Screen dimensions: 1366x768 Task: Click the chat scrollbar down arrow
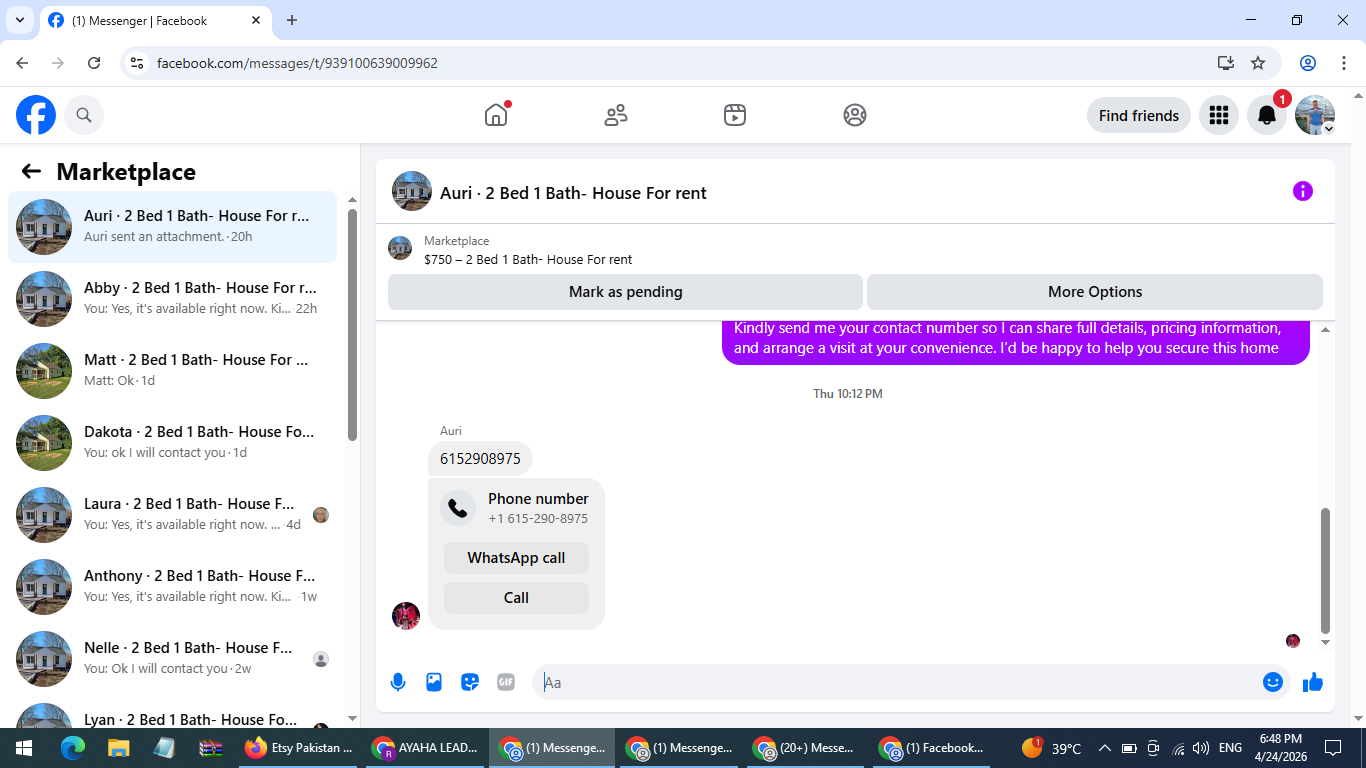[1326, 642]
